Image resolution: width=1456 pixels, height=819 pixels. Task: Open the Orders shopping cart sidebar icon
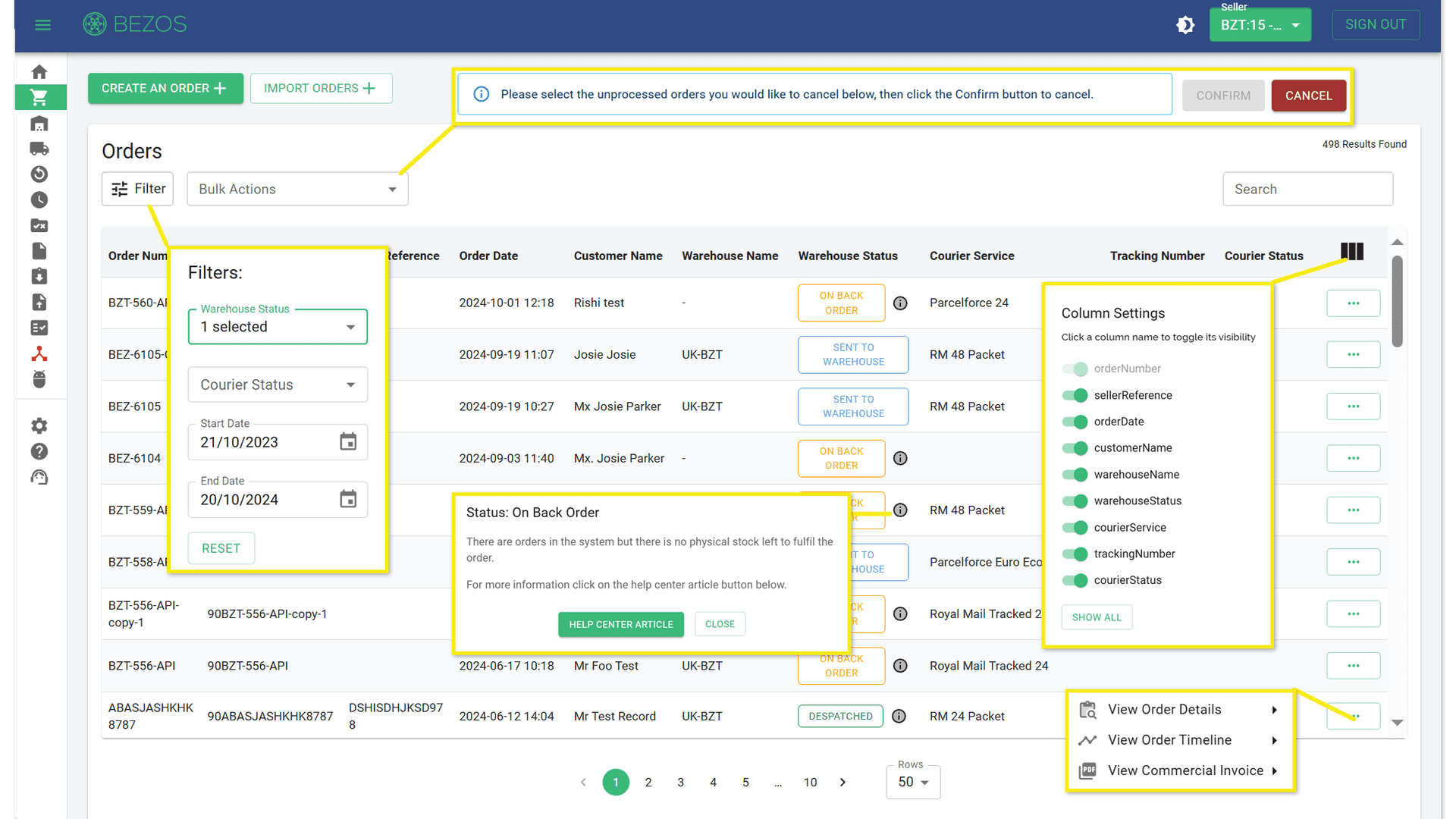point(39,97)
